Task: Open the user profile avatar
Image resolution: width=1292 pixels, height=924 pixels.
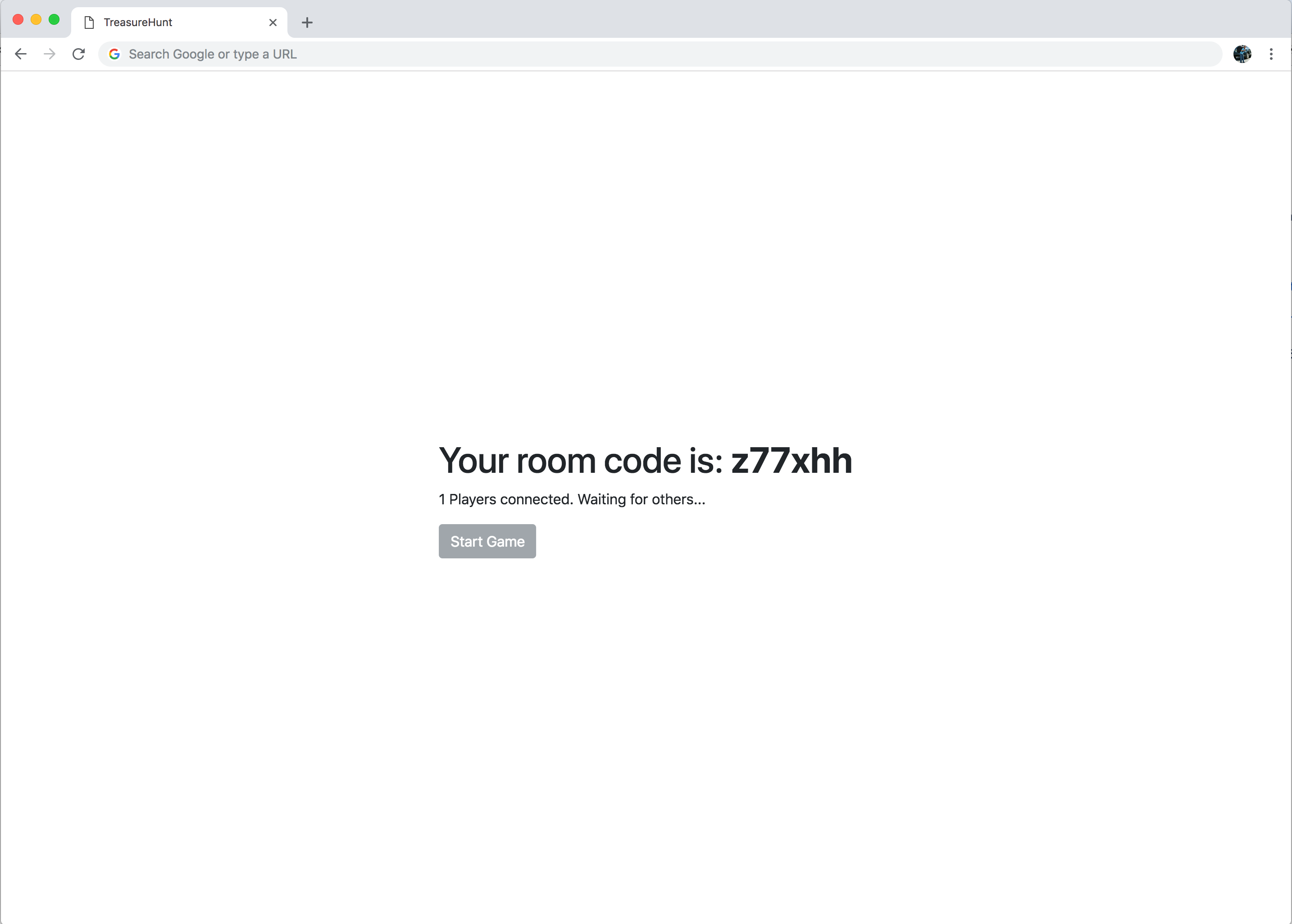Action: [x=1242, y=54]
